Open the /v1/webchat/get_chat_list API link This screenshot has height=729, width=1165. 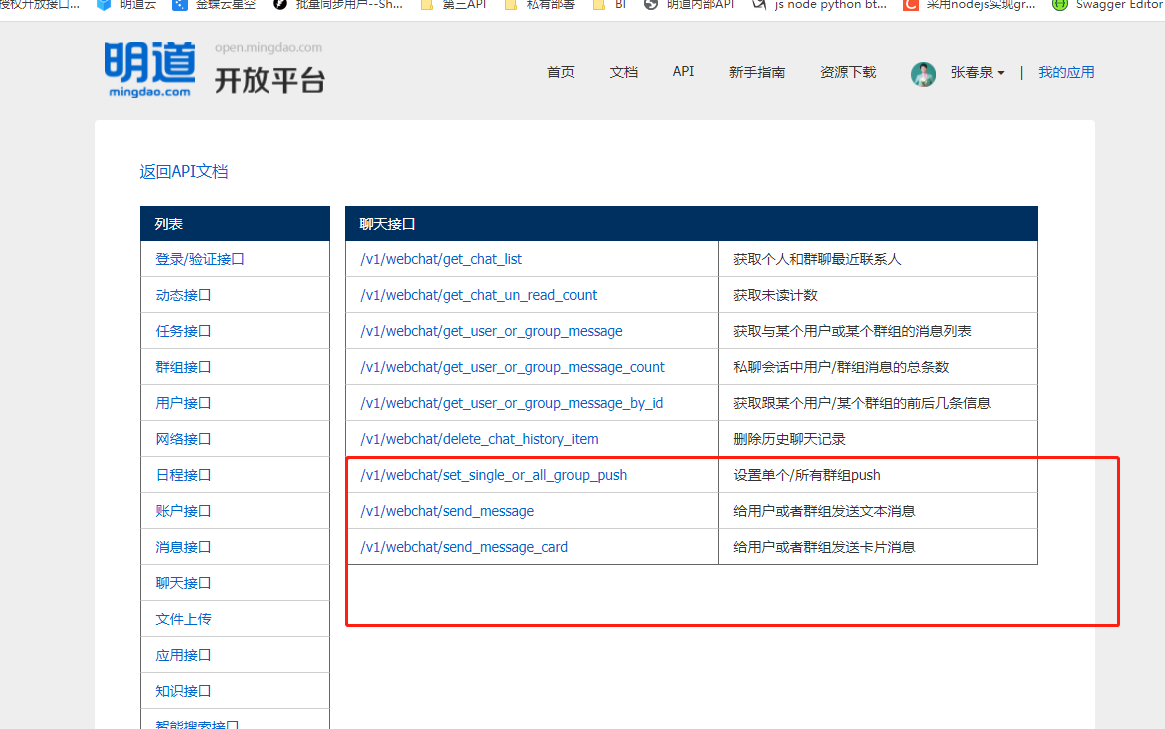441,259
